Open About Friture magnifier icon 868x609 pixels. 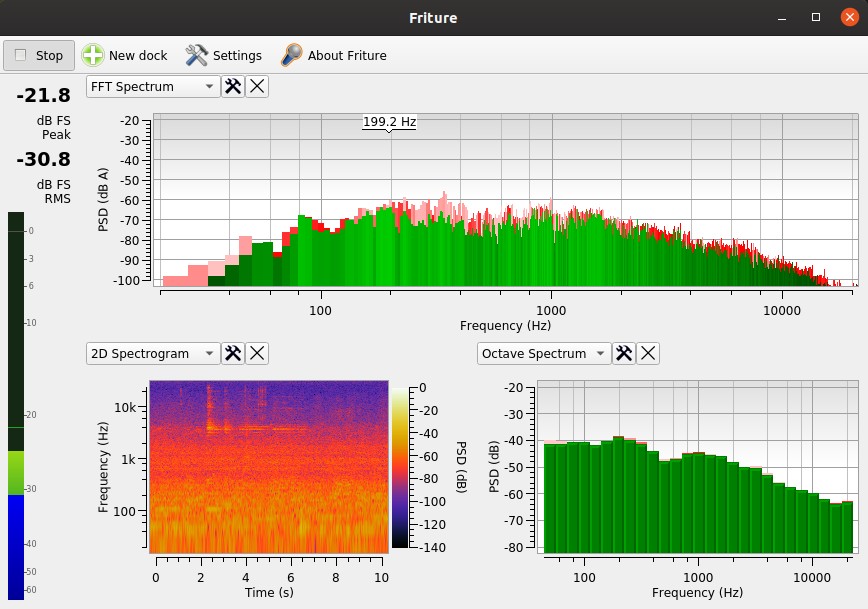(291, 55)
